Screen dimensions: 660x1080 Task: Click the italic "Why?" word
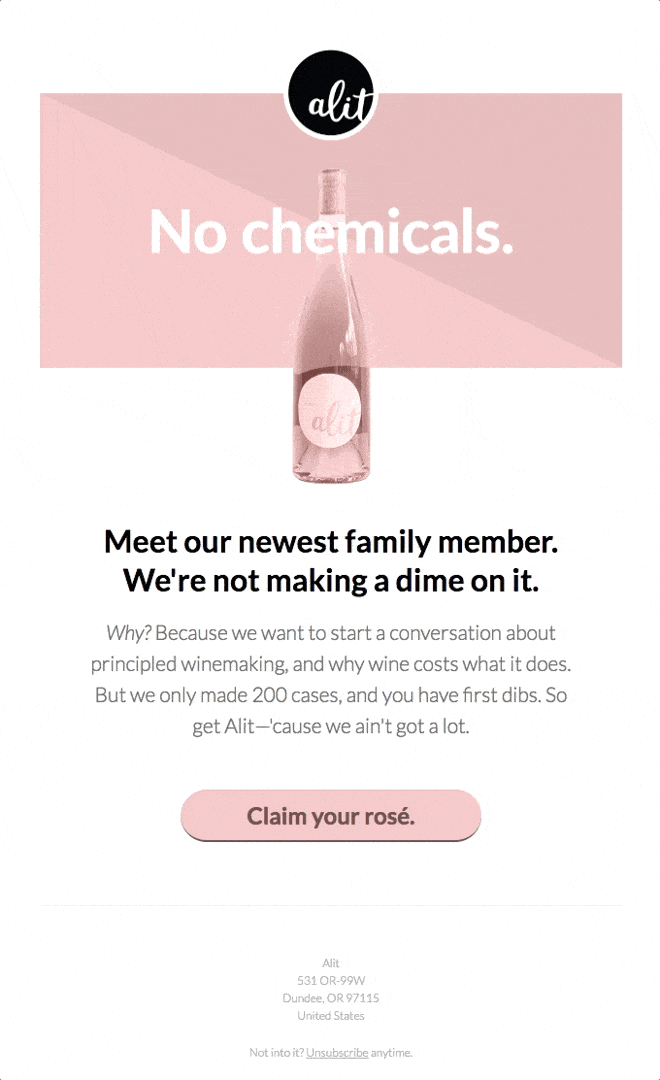(128, 633)
